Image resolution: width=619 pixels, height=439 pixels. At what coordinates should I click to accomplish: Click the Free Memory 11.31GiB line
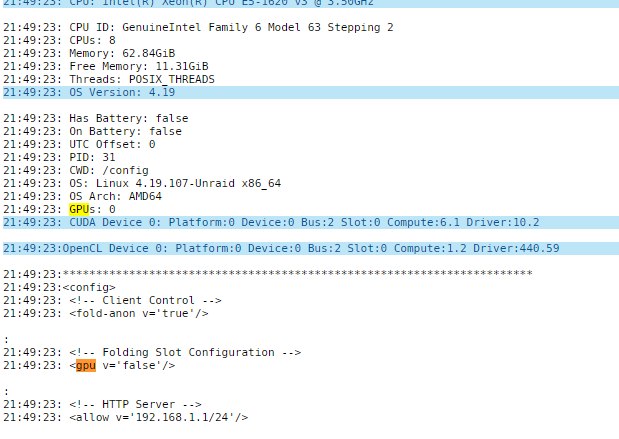pos(106,66)
